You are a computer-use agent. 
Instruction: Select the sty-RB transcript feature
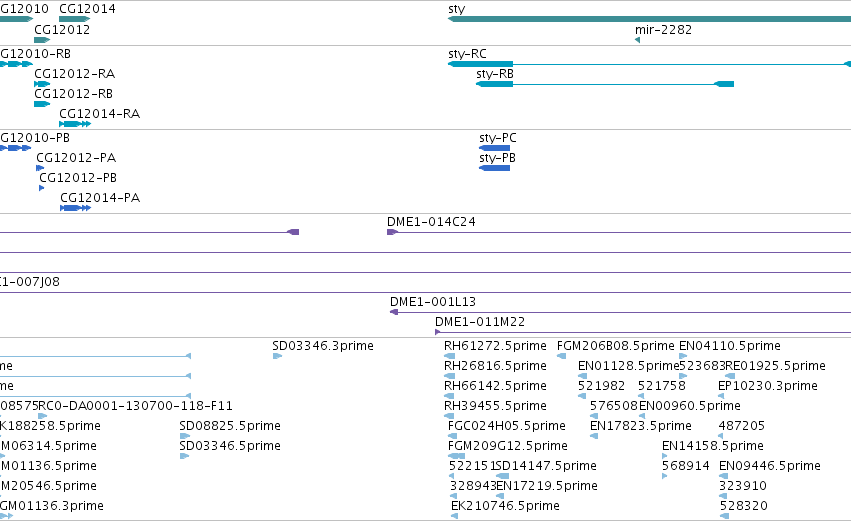pyautogui.click(x=605, y=84)
